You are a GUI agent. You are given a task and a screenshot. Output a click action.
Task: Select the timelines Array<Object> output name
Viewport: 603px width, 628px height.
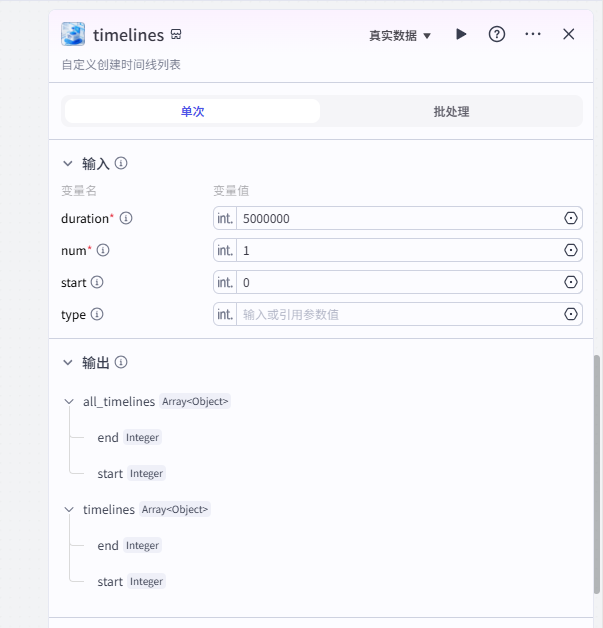109,509
